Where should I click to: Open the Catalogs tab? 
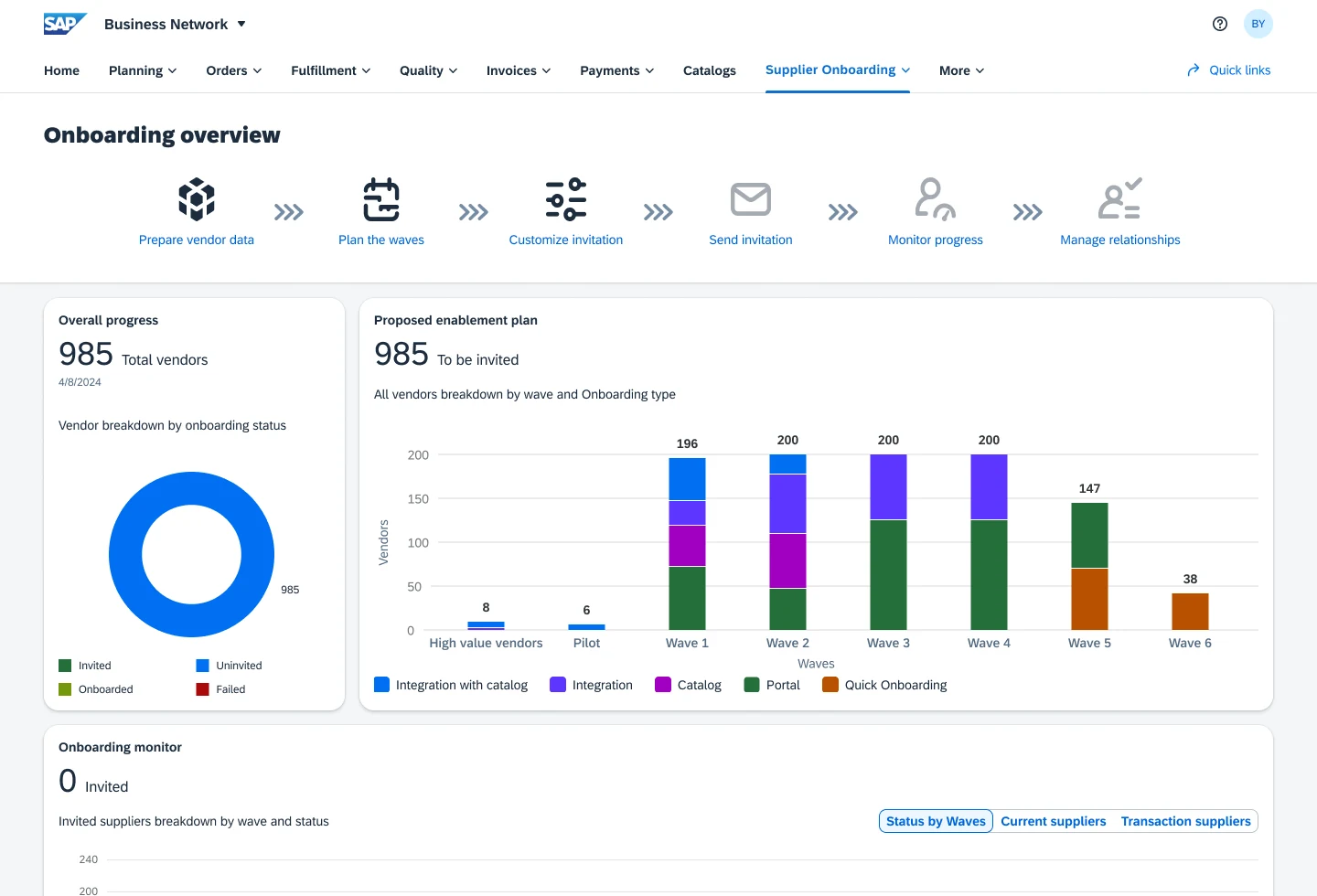click(710, 70)
